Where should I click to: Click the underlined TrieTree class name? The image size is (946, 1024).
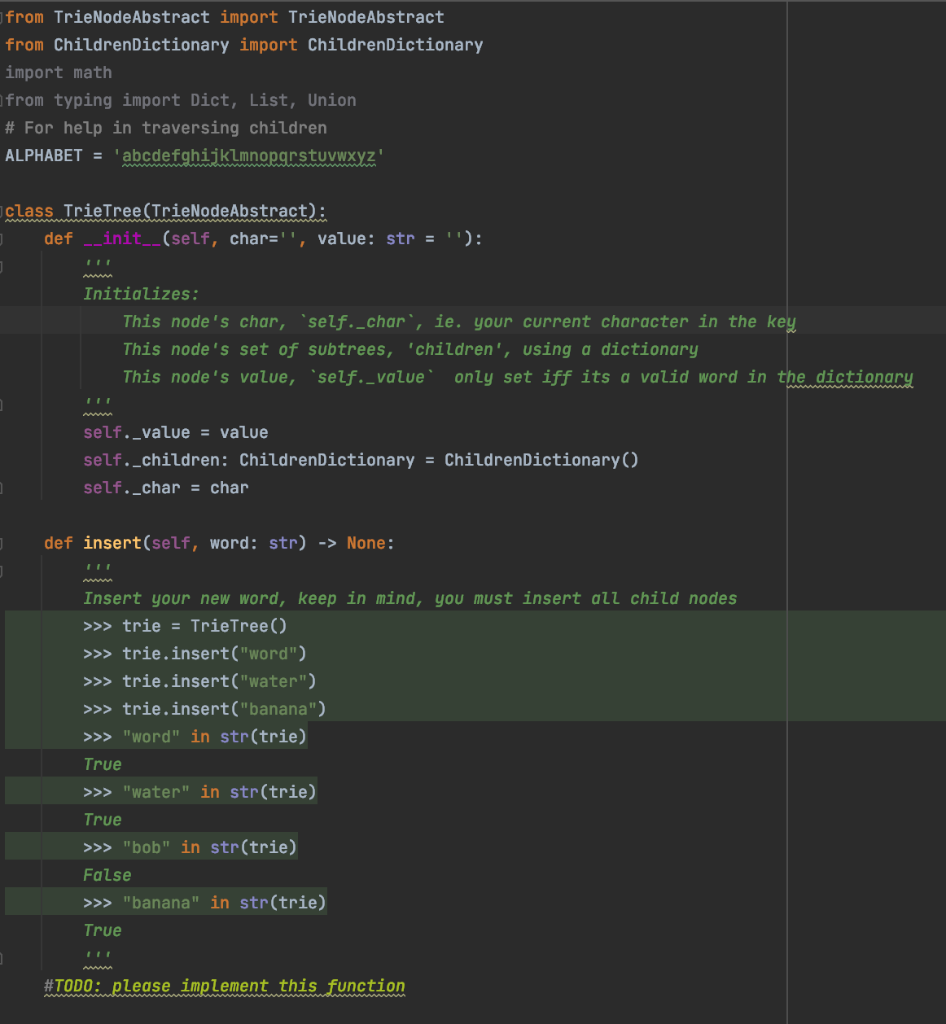[x=100, y=211]
